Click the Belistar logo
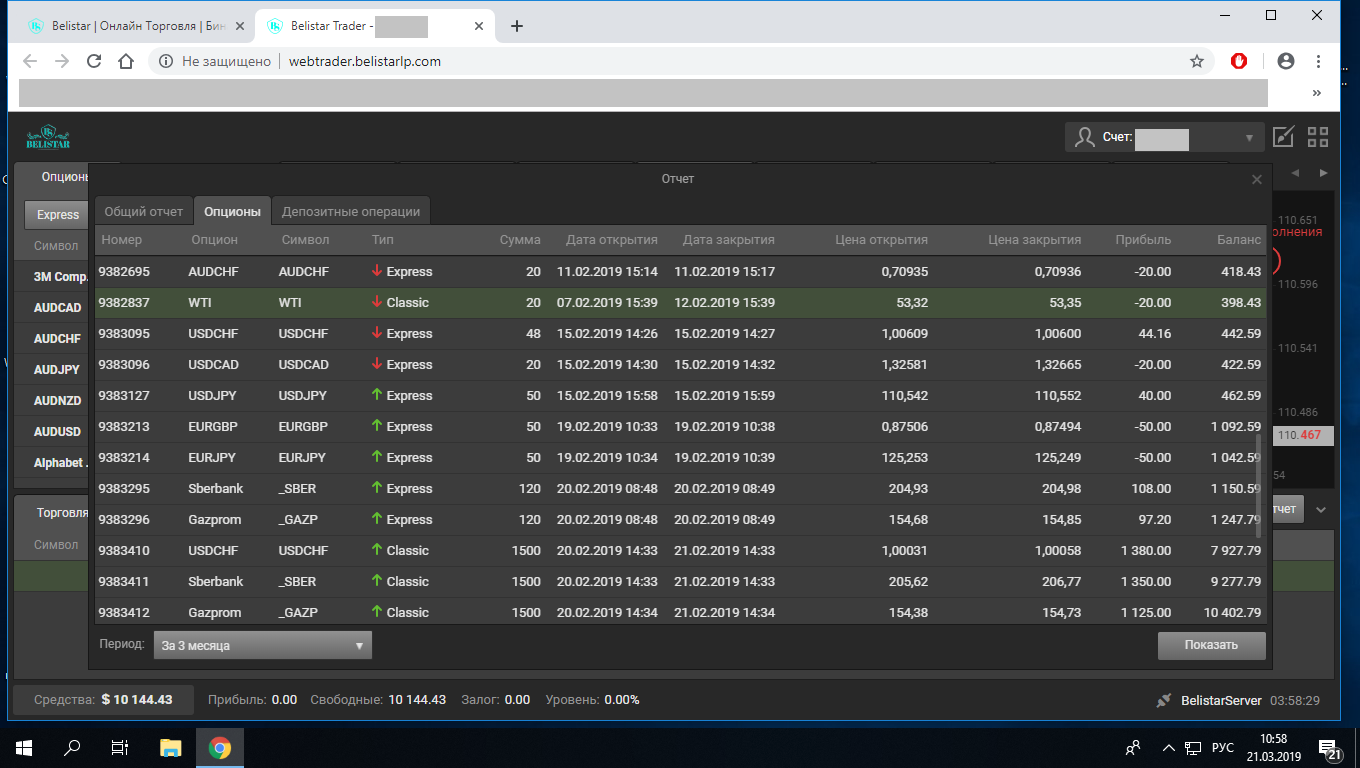1360x768 pixels. point(48,137)
